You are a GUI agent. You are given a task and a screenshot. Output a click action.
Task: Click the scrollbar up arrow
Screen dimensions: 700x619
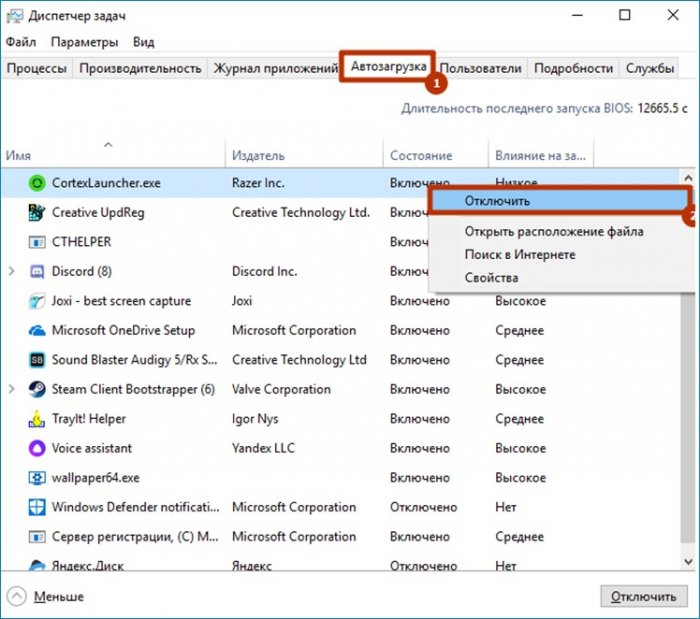point(688,178)
